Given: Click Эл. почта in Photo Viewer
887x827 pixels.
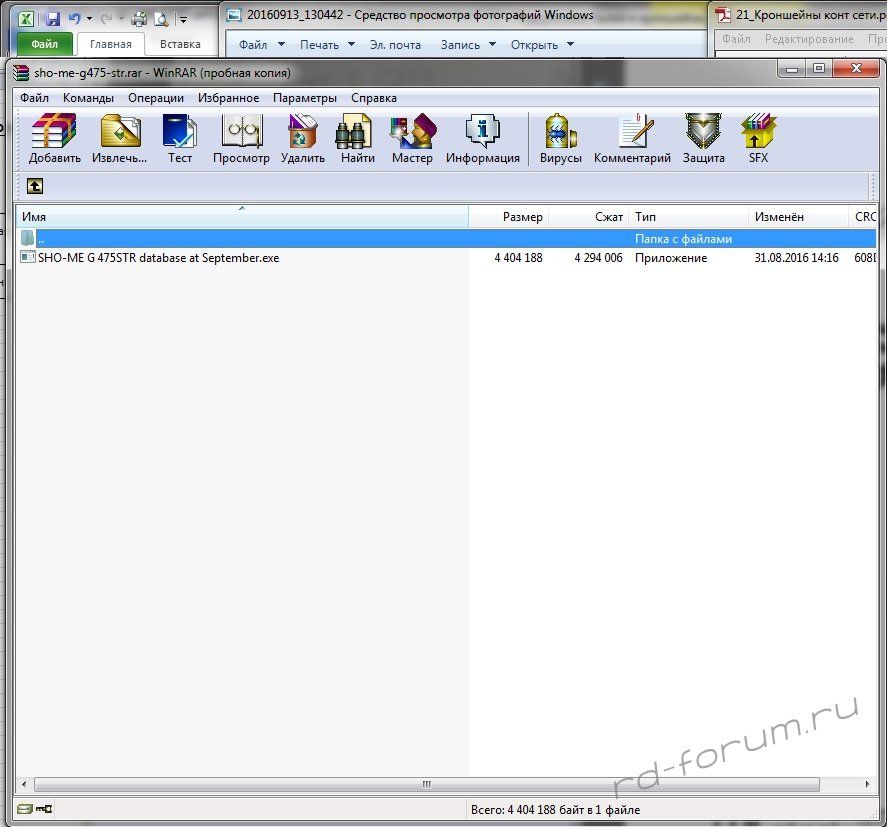Looking at the screenshot, I should pos(395,45).
